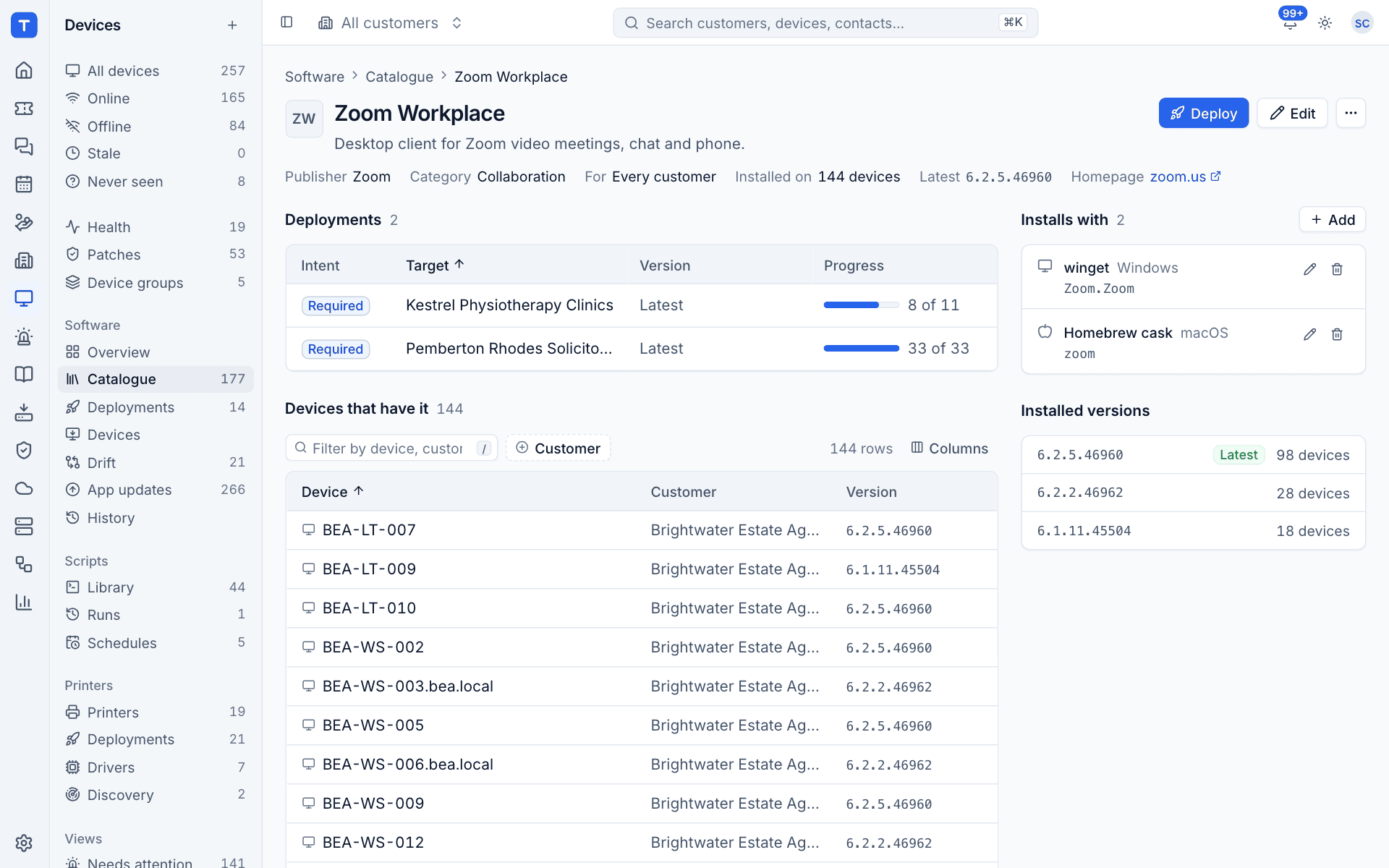
Task: Select installed version 6.2.2.46962
Action: pyautogui.click(x=1193, y=493)
